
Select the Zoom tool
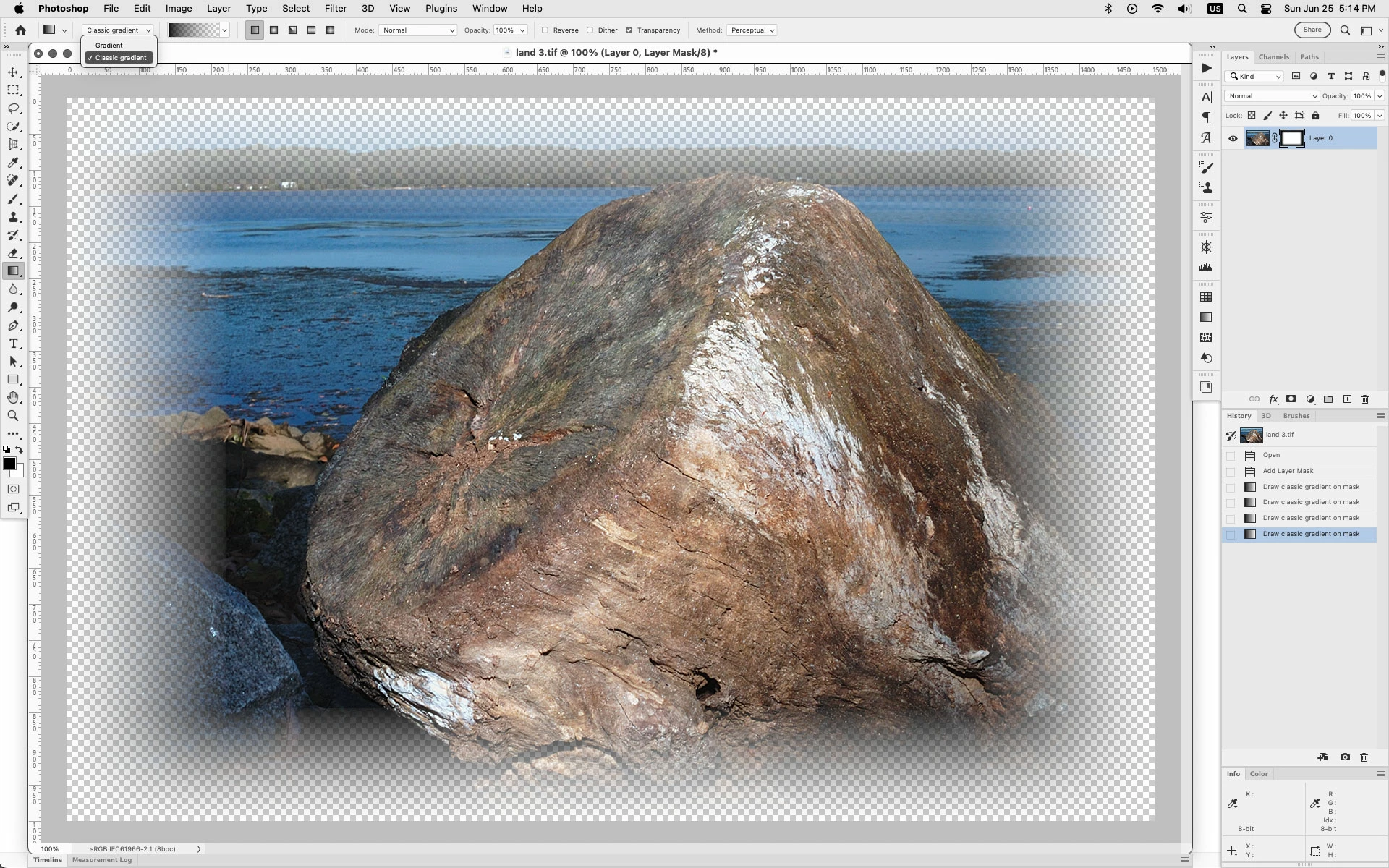pos(13,416)
